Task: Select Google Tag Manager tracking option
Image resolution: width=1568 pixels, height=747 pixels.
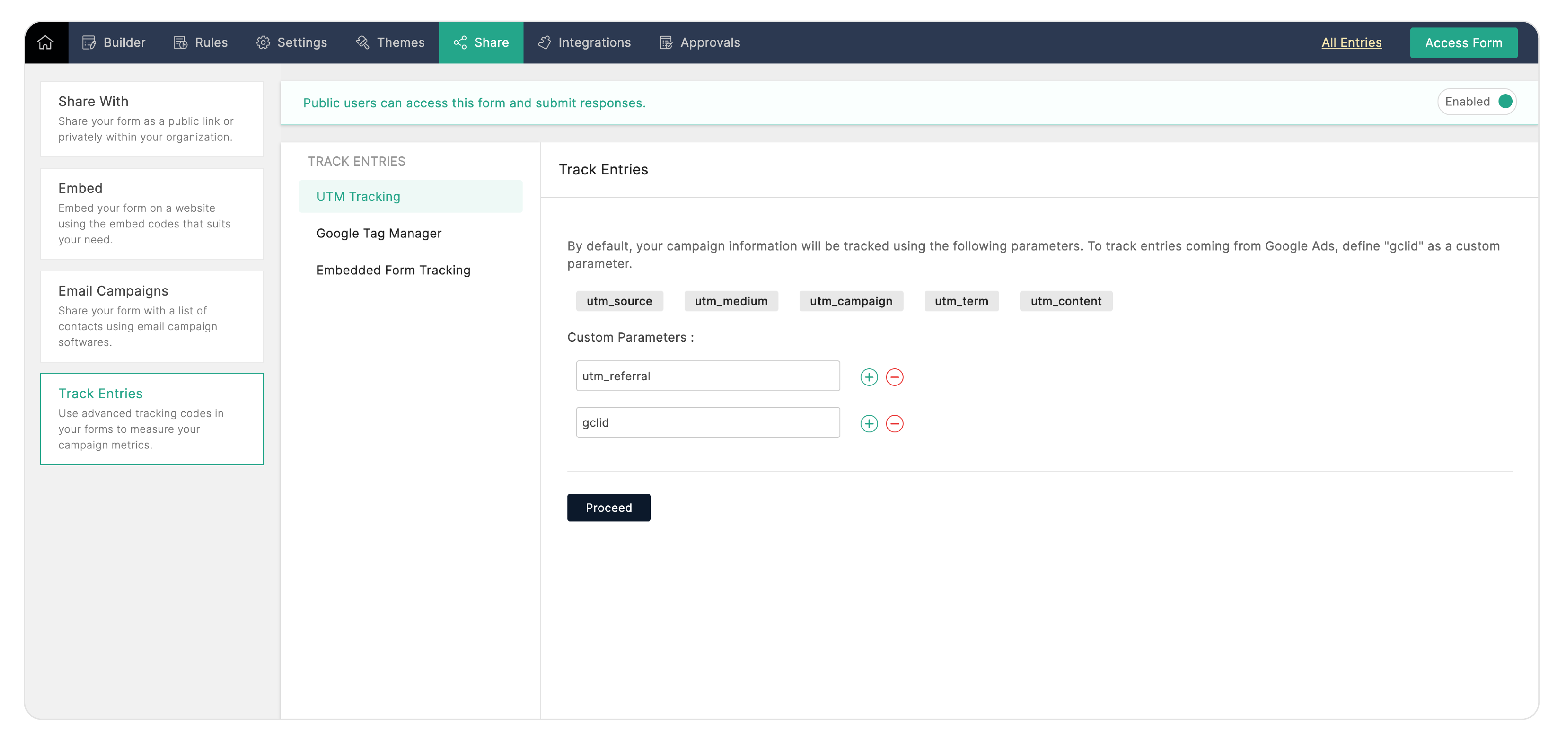Action: (378, 234)
